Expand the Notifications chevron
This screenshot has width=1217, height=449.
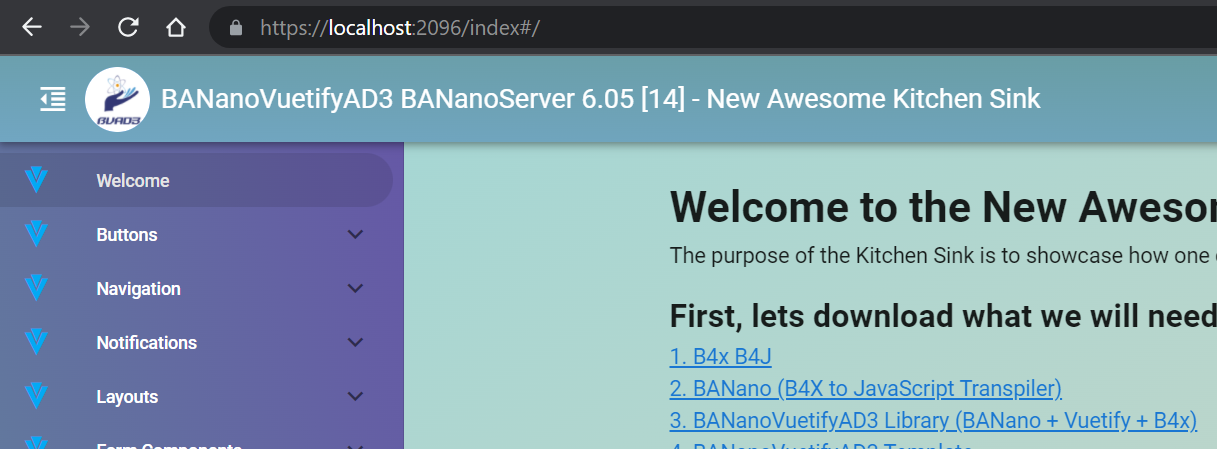click(355, 343)
